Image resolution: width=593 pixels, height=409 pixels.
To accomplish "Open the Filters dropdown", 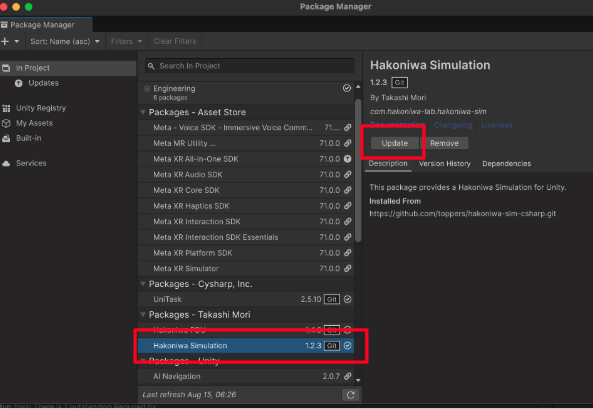I will click(x=126, y=41).
